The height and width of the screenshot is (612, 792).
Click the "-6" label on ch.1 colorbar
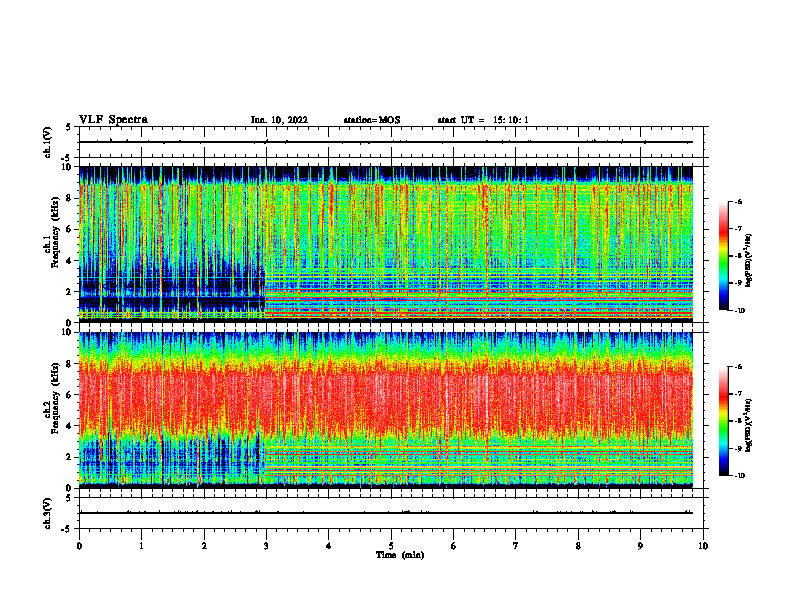tap(739, 201)
